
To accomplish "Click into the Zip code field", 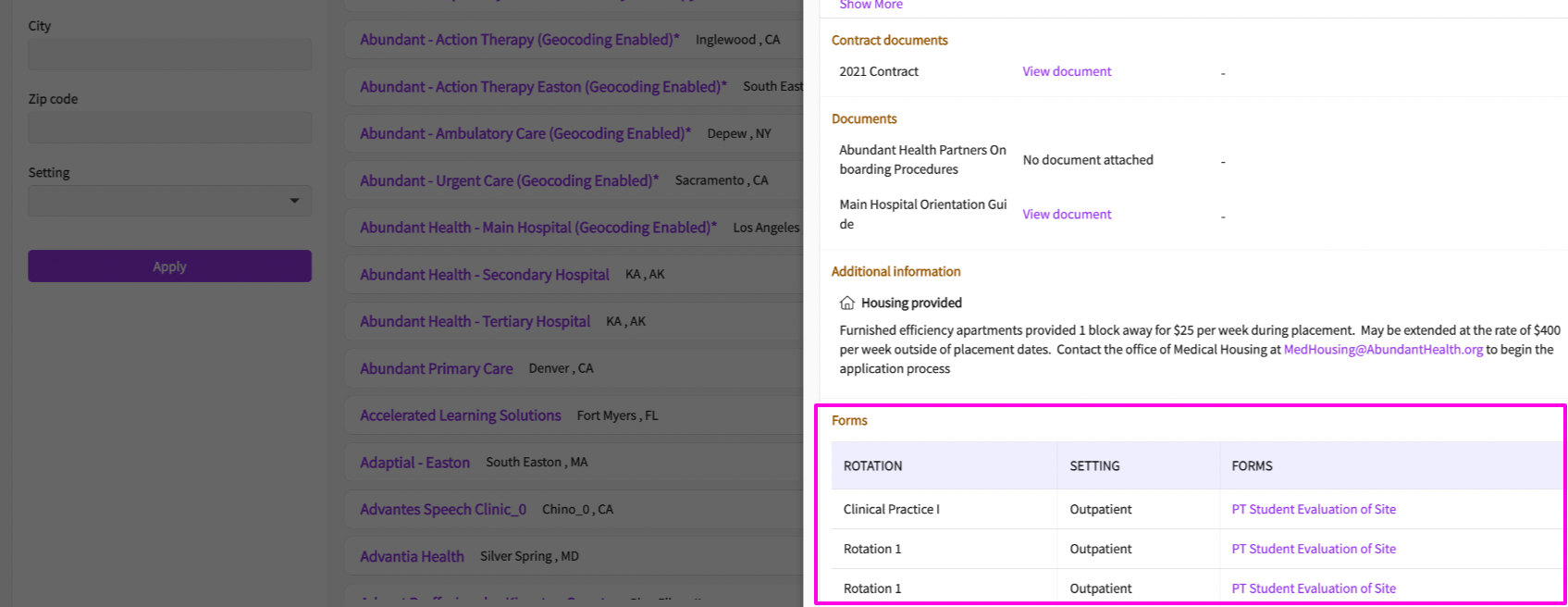I will (x=169, y=128).
